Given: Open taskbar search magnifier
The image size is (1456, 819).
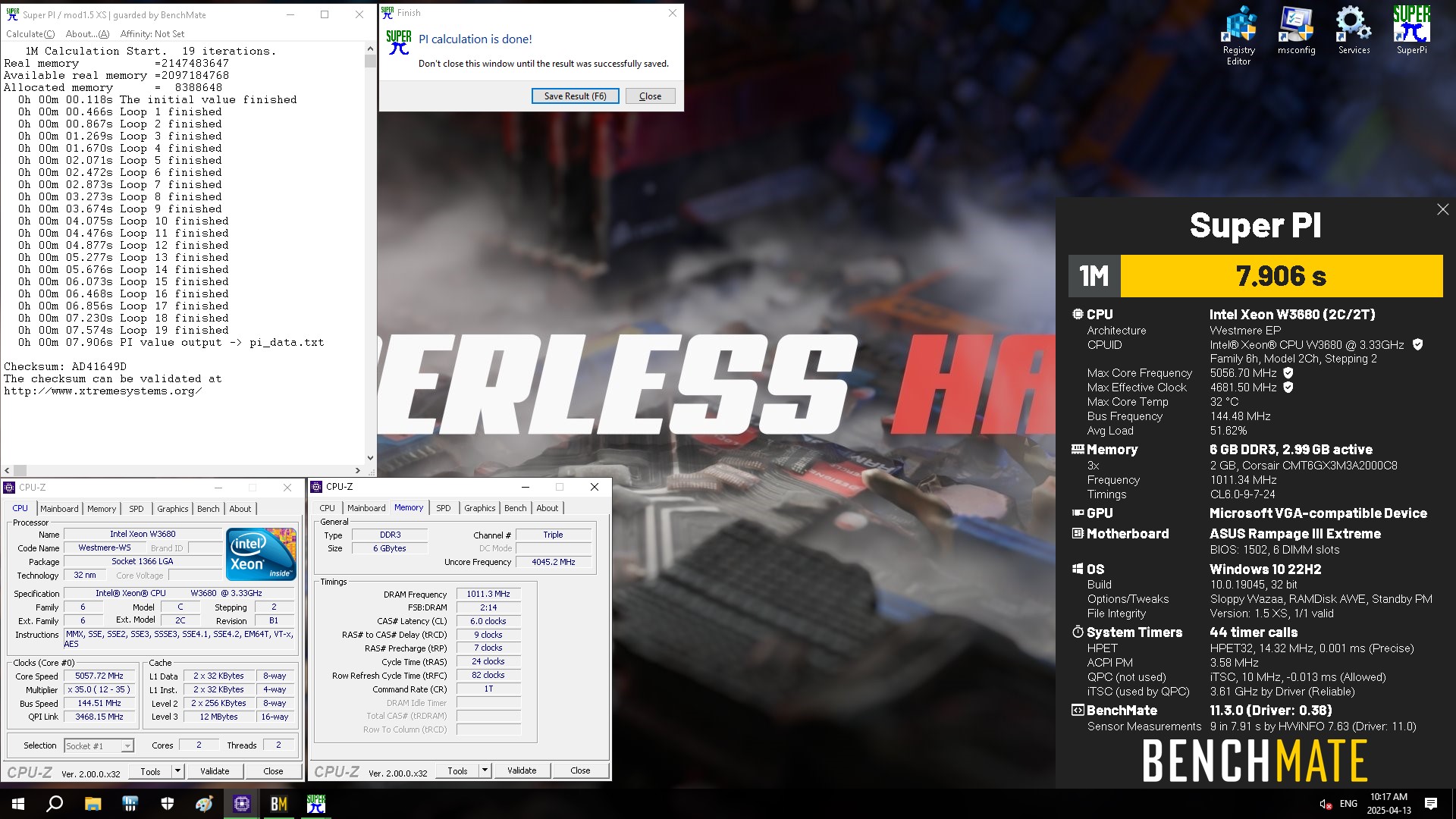Looking at the screenshot, I should [55, 804].
